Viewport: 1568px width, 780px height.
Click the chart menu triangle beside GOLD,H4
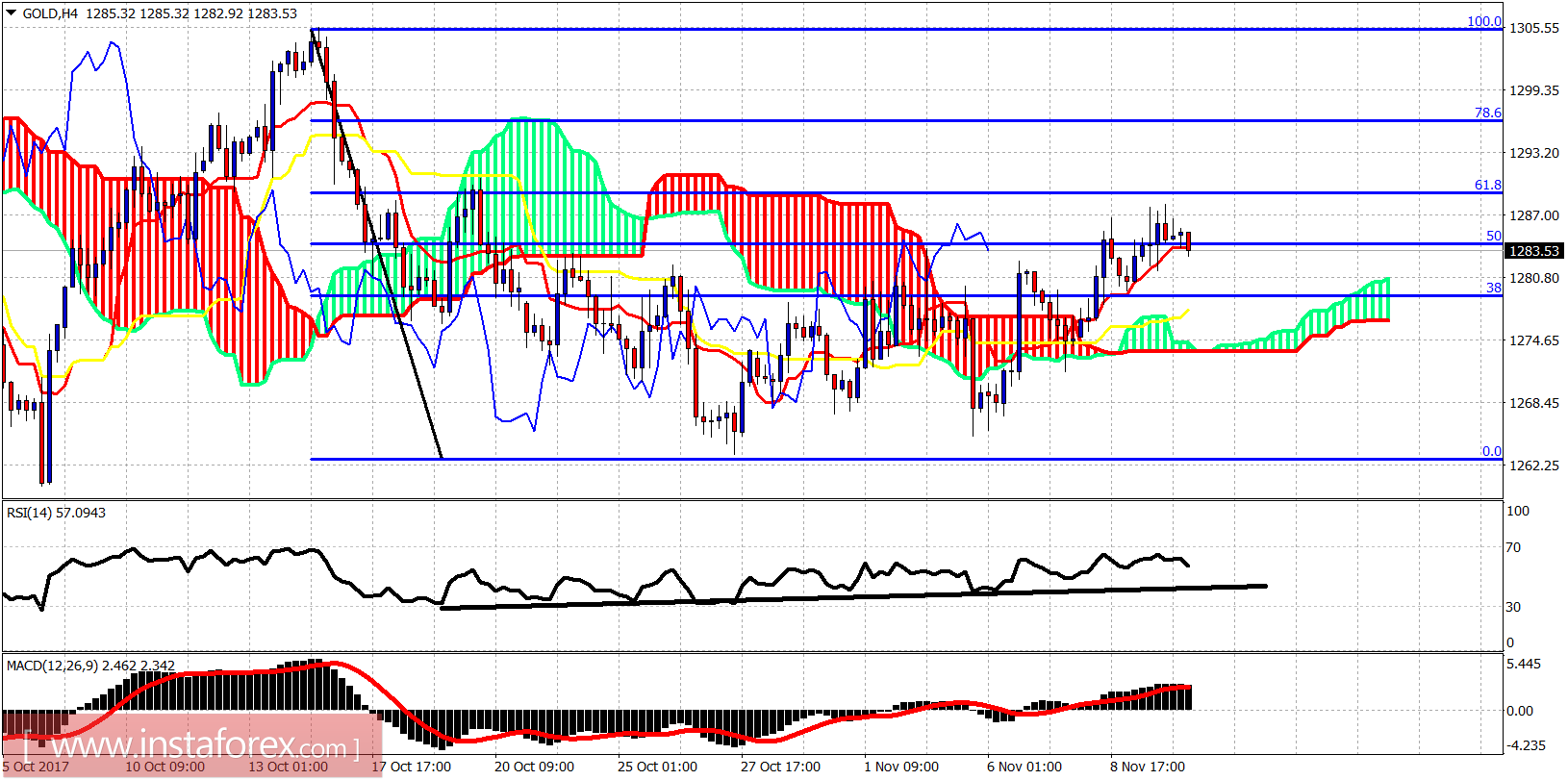click(x=11, y=13)
